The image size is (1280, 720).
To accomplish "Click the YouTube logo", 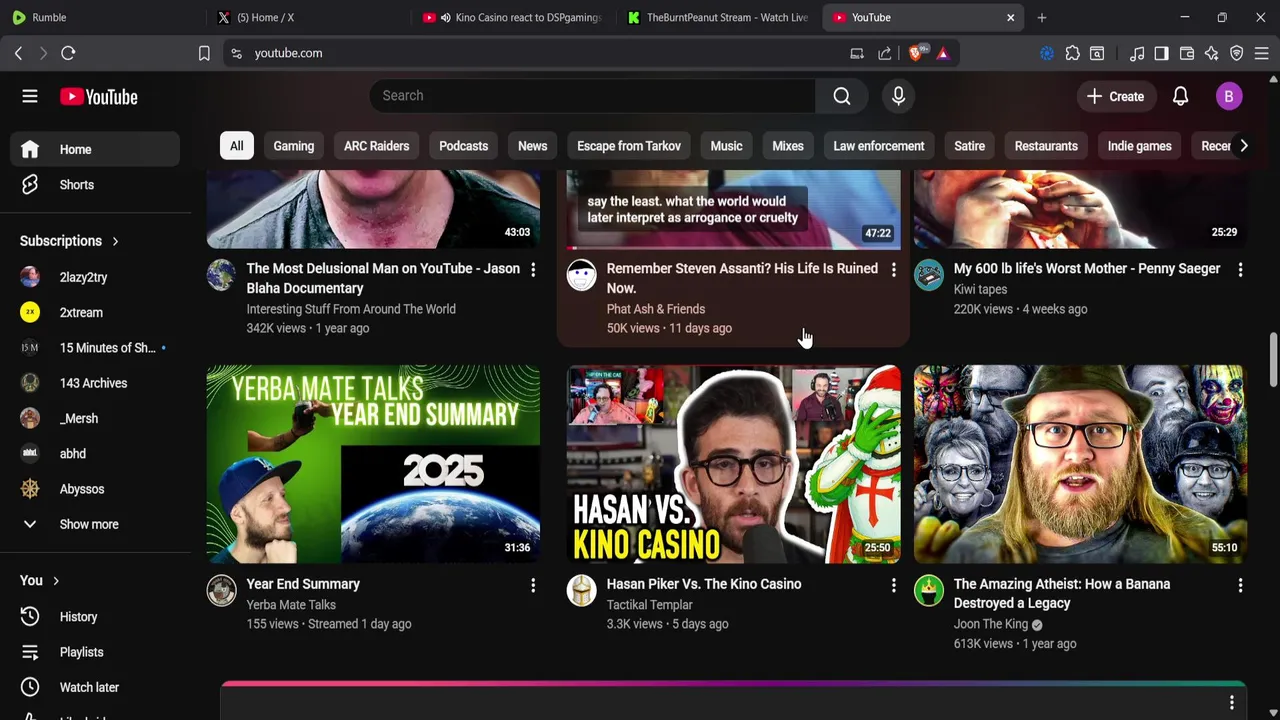I will 98,96.
